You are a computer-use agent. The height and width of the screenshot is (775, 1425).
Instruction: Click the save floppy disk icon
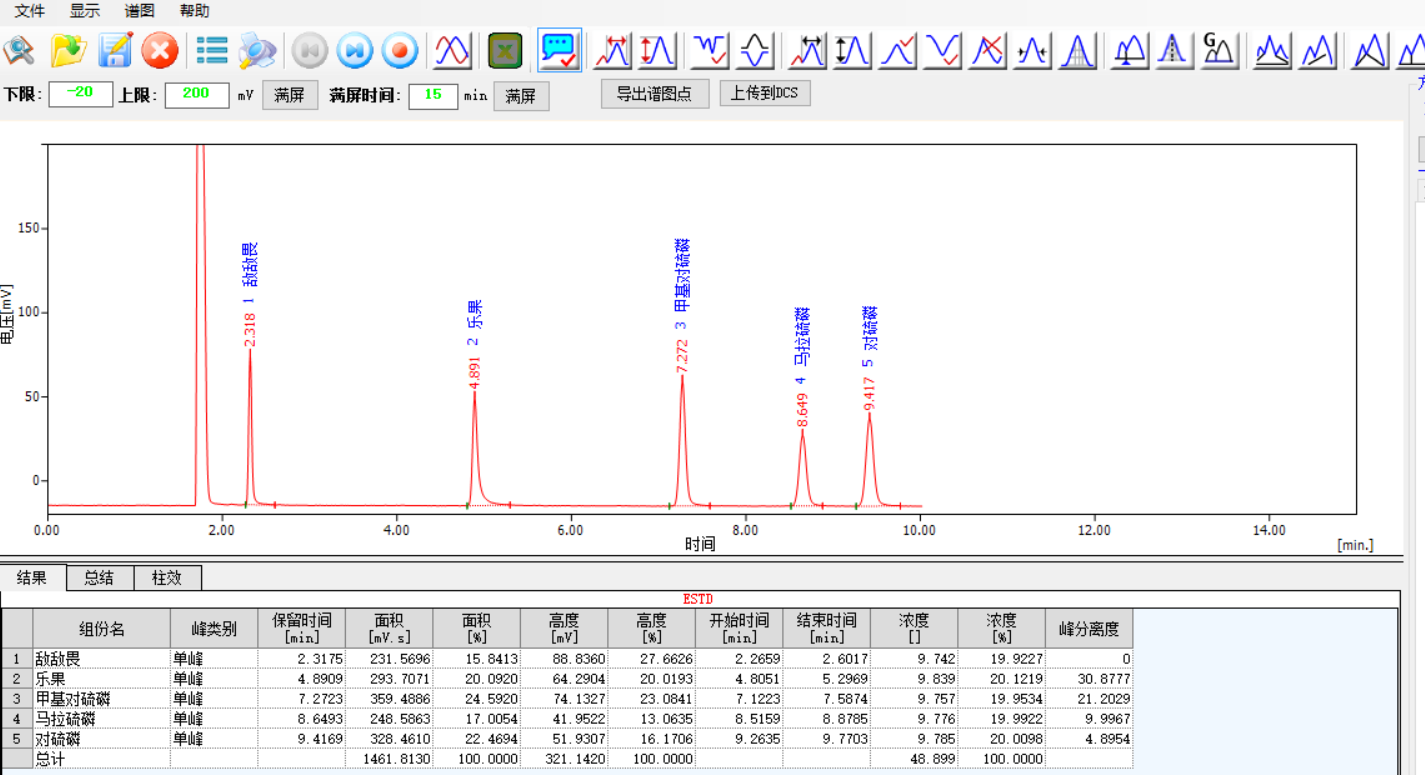(114, 50)
